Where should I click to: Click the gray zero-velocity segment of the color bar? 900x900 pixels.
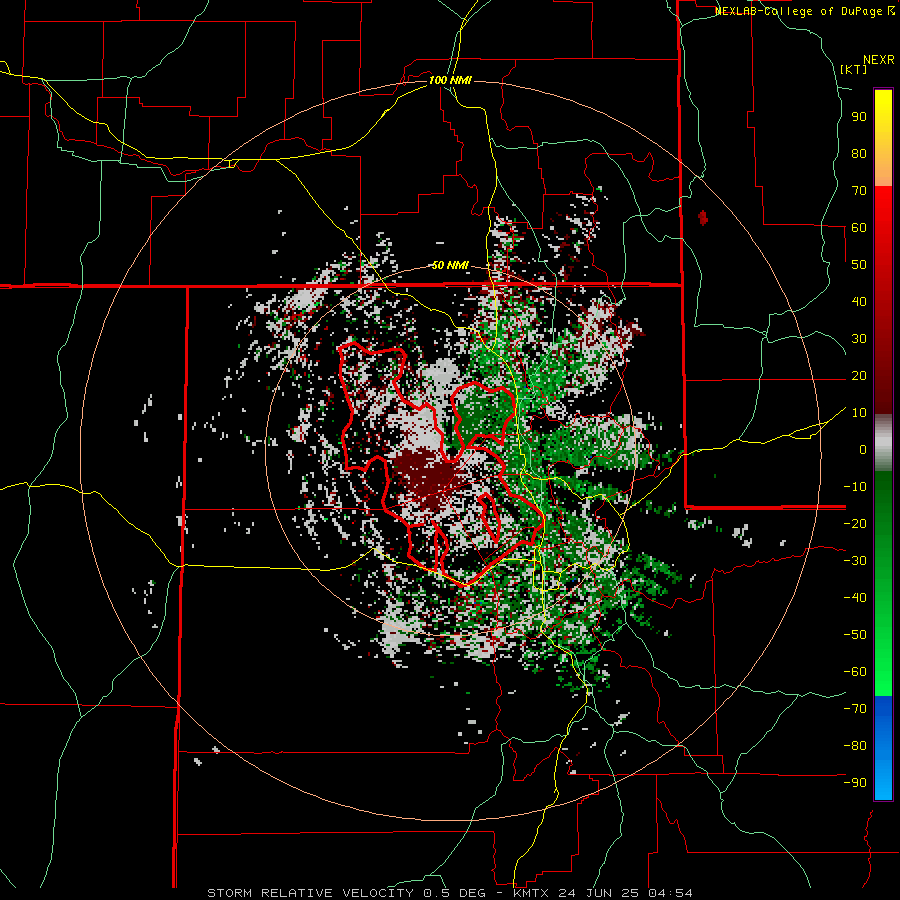[883, 443]
